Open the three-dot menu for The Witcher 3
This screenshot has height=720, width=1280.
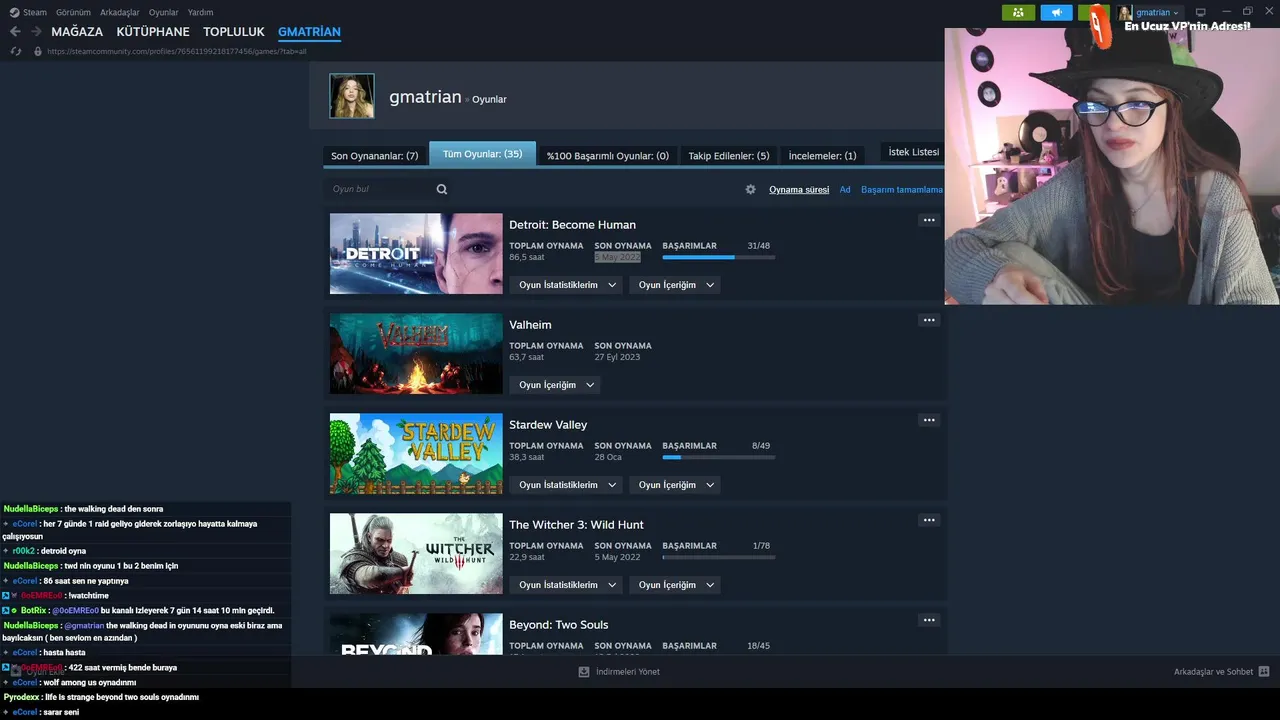[x=929, y=520]
